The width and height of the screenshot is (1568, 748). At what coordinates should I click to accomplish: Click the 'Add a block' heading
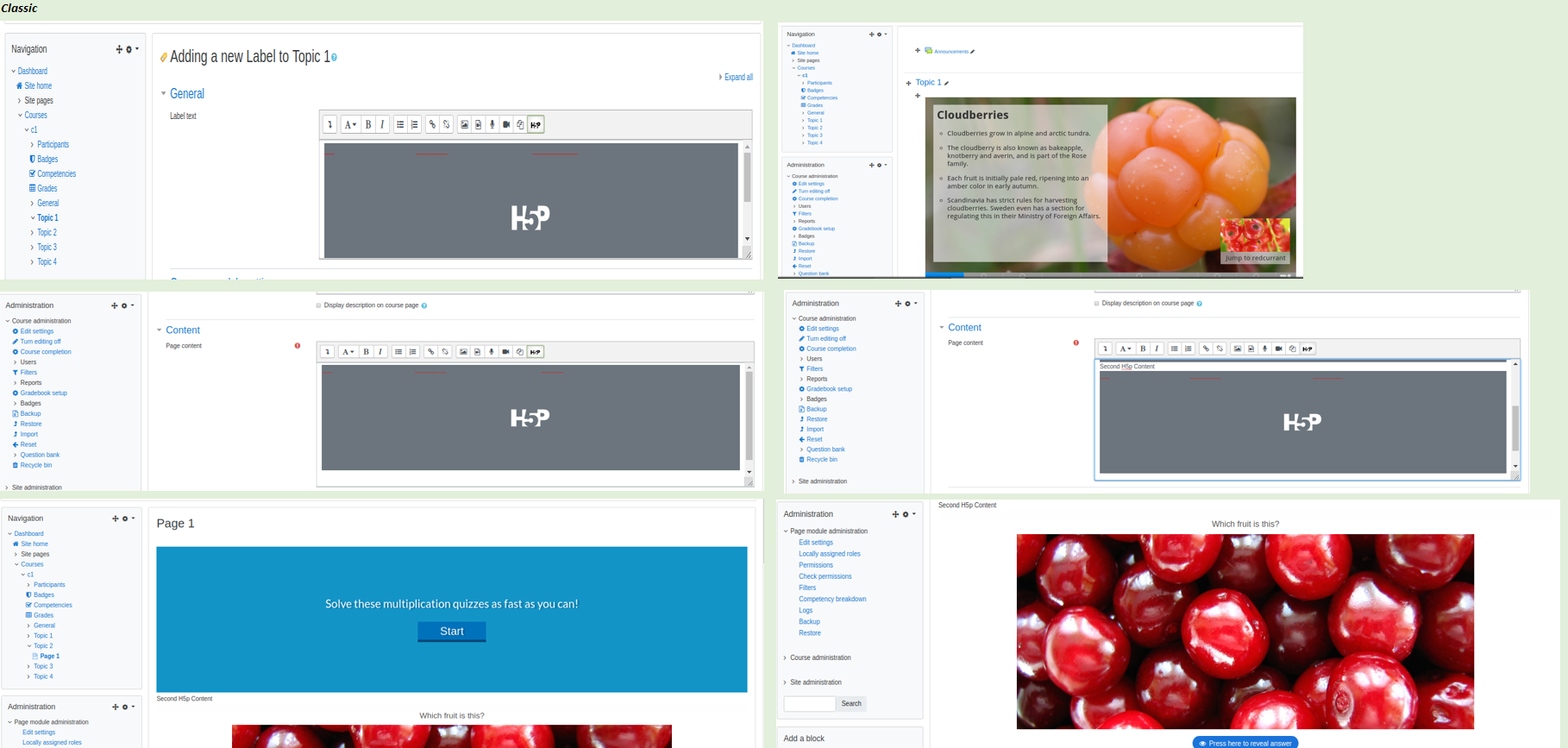[x=804, y=739]
